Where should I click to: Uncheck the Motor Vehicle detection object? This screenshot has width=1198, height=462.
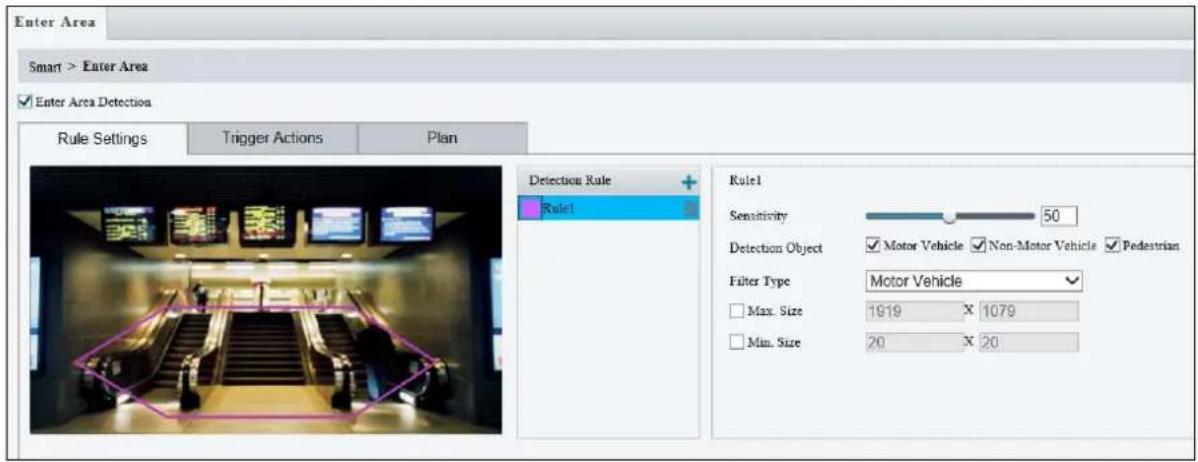point(872,245)
